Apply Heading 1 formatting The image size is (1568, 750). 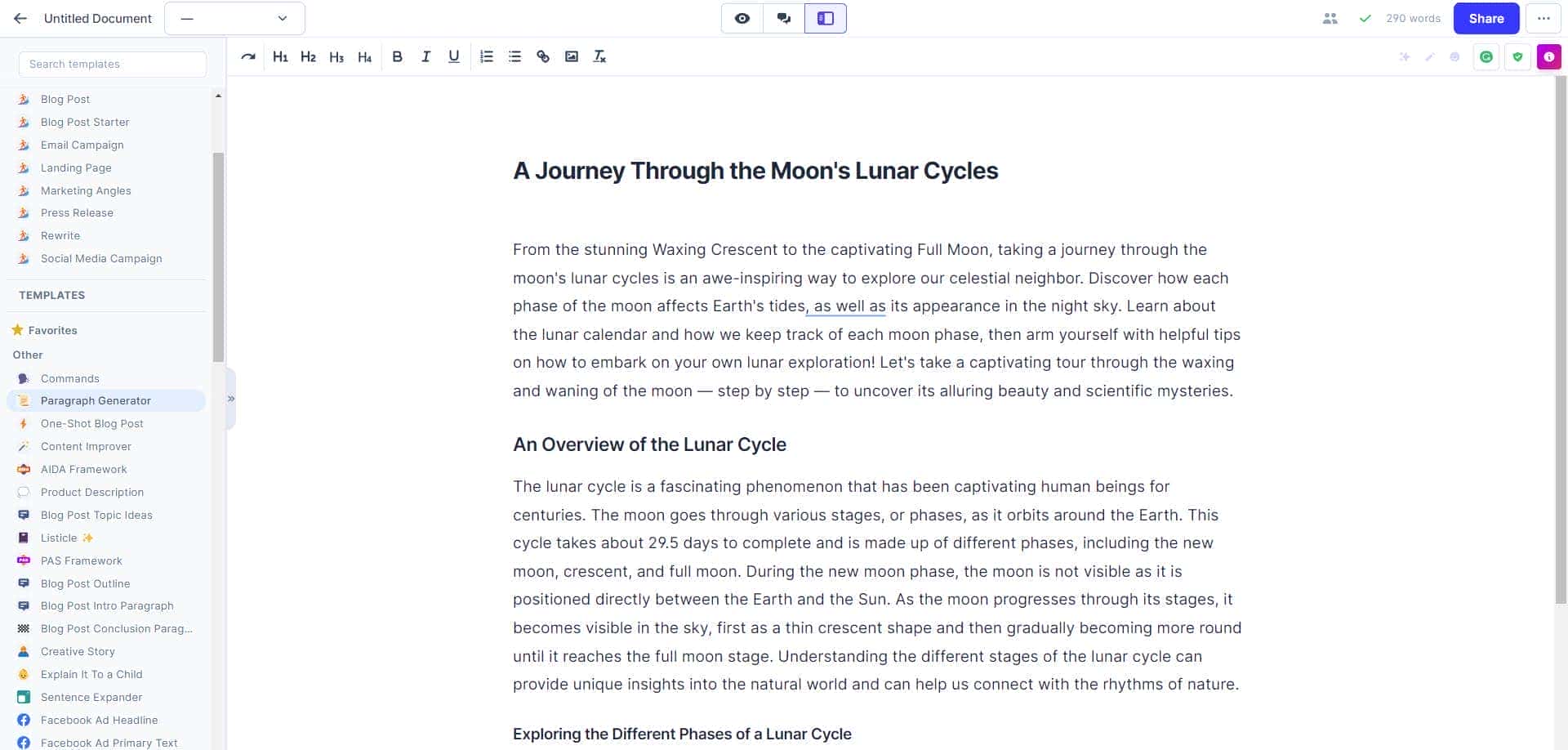[x=280, y=56]
